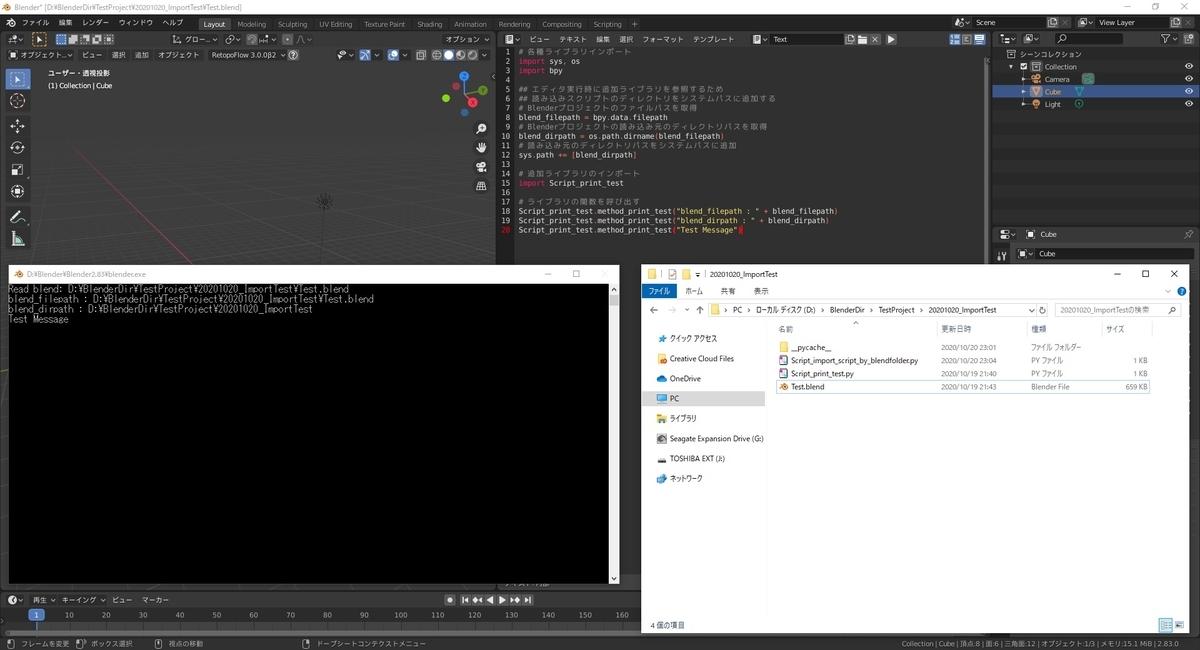Toggle line numbers in the text editor
Image resolution: width=1200 pixels, height=650 pixels.
pyautogui.click(x=956, y=39)
